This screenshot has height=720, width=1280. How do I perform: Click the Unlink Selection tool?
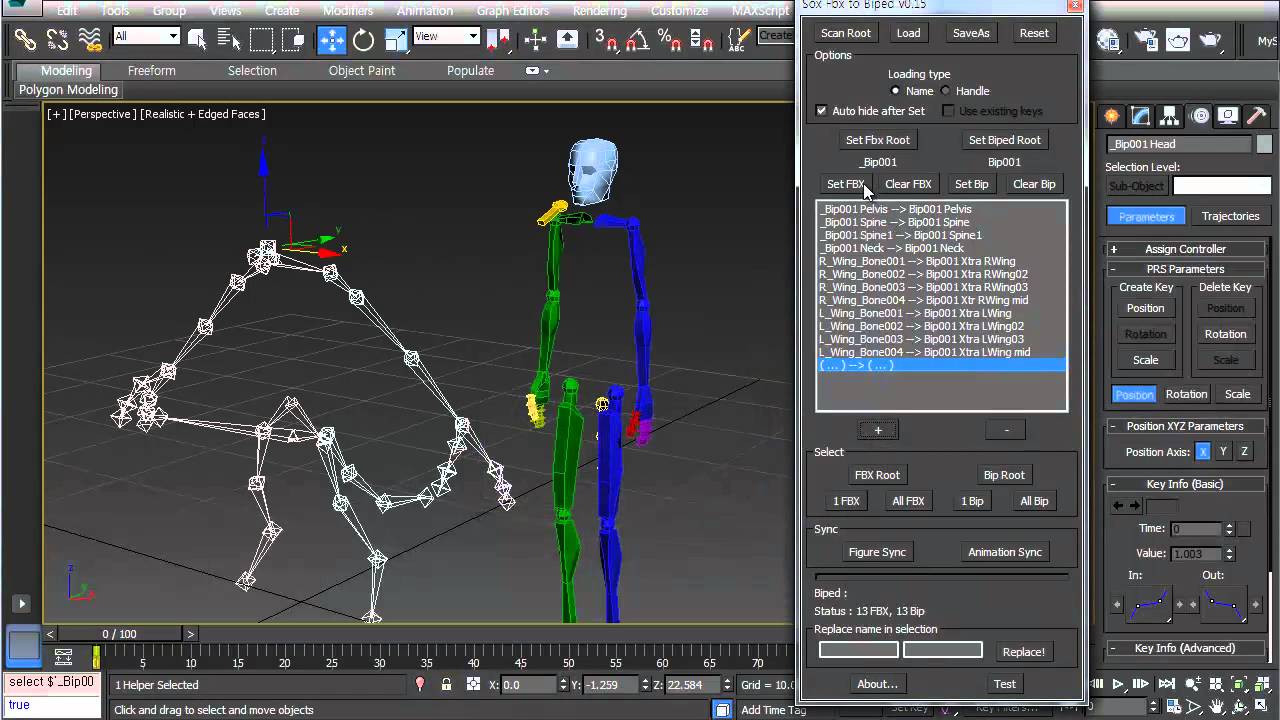tap(58, 40)
